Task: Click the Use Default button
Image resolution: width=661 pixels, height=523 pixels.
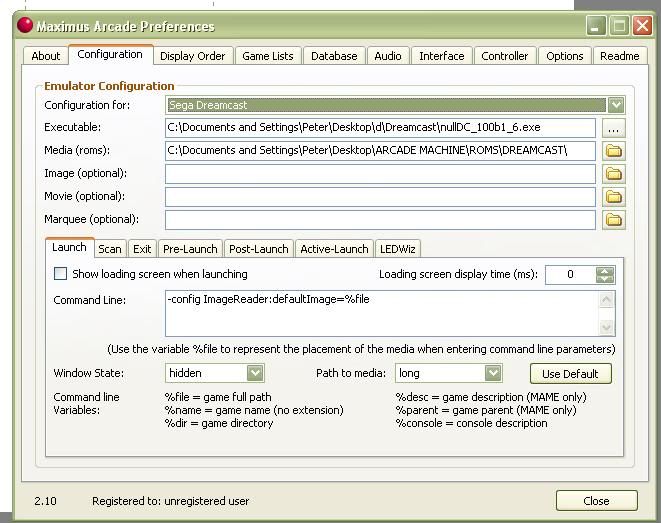Action: tap(570, 374)
